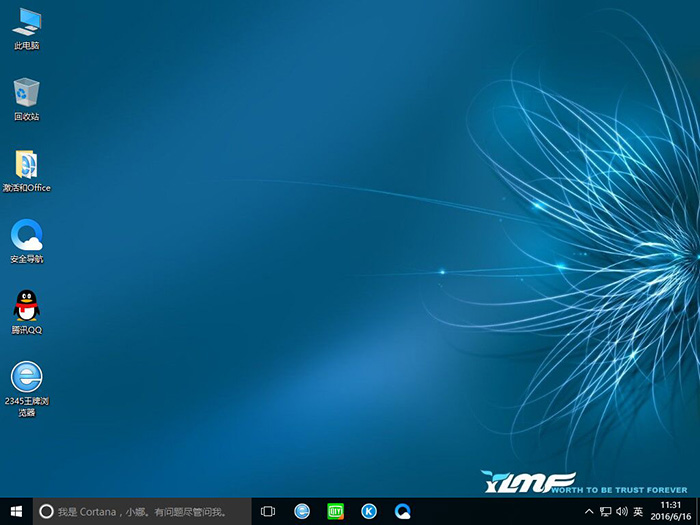Open the blue Q cloud taskbar icon
This screenshot has height=525, width=700.
pyautogui.click(x=402, y=511)
